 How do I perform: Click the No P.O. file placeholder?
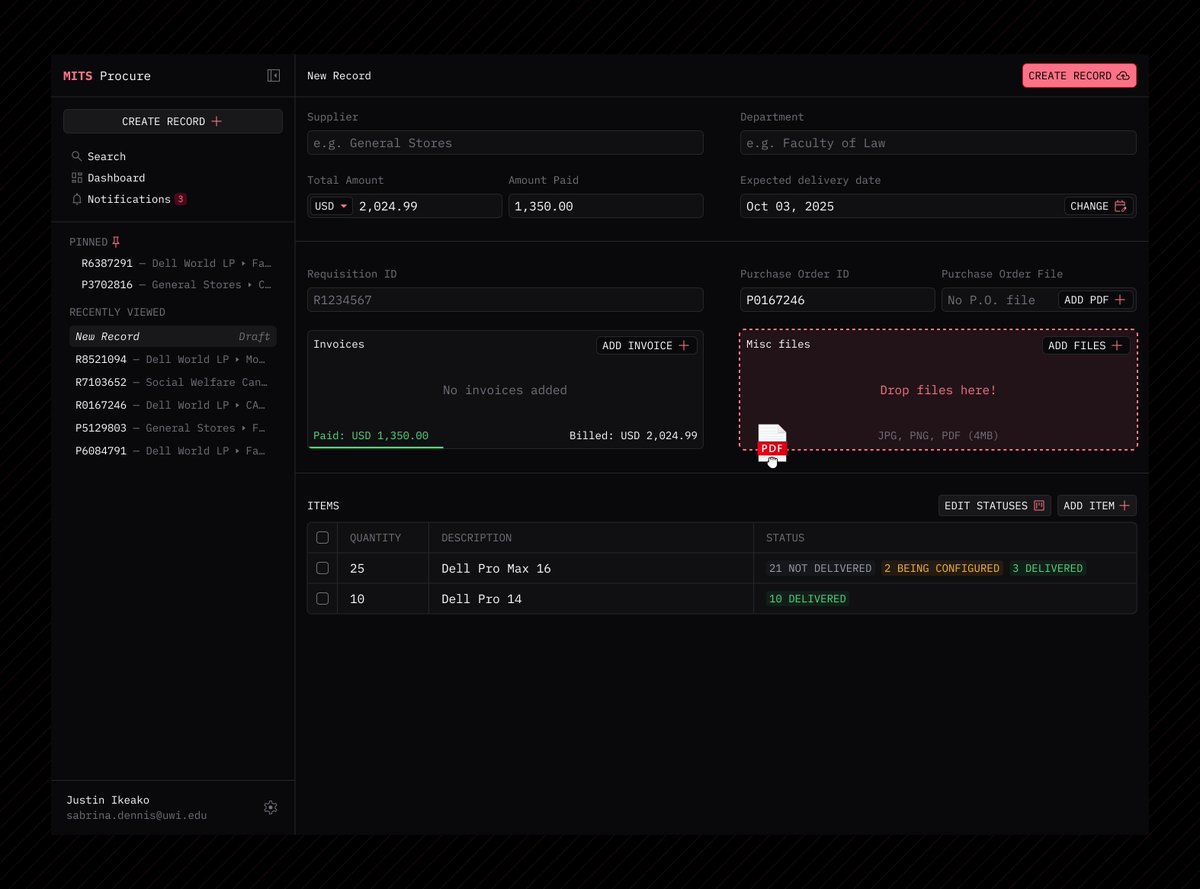point(991,300)
